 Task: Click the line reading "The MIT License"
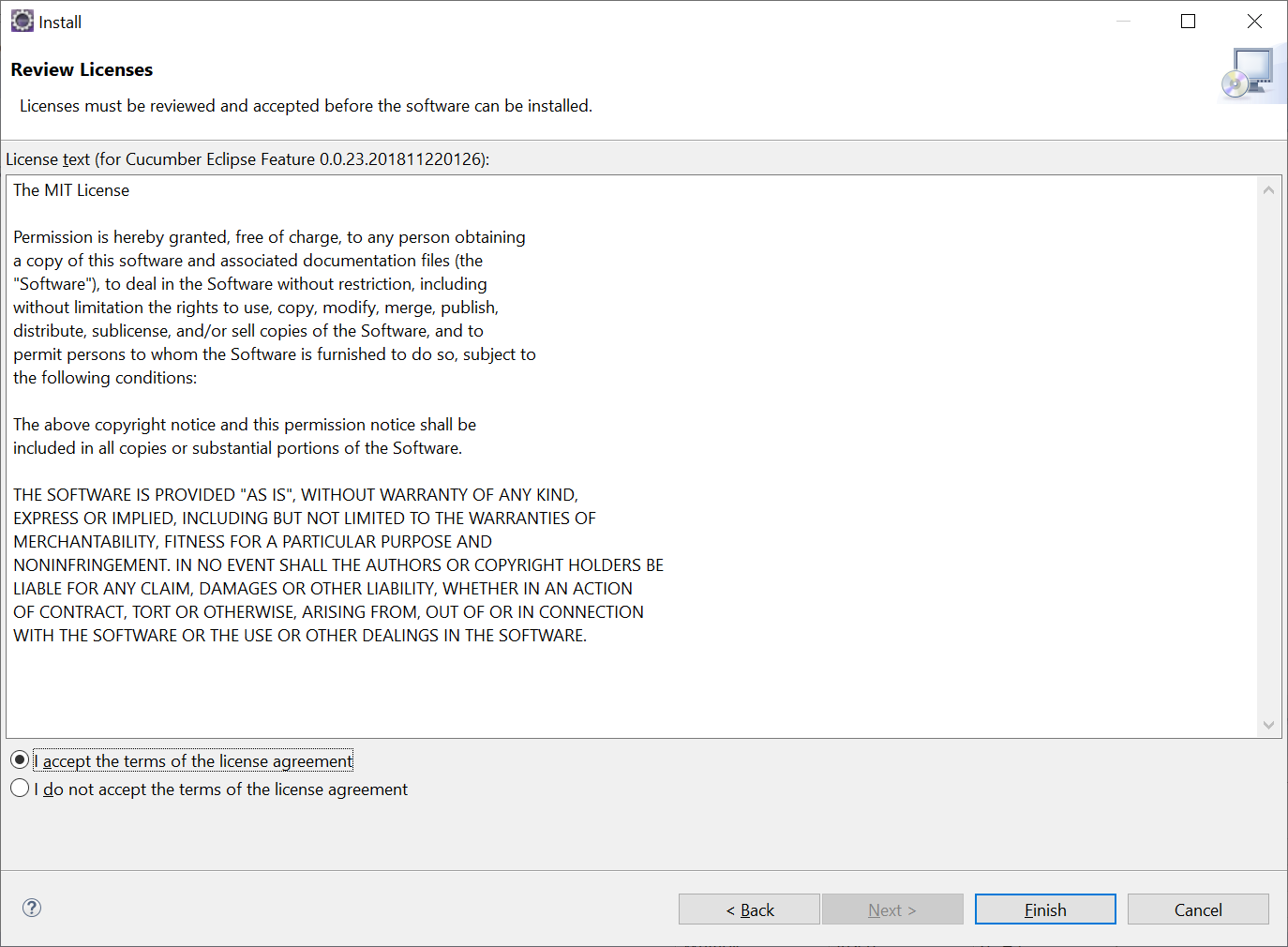(71, 189)
